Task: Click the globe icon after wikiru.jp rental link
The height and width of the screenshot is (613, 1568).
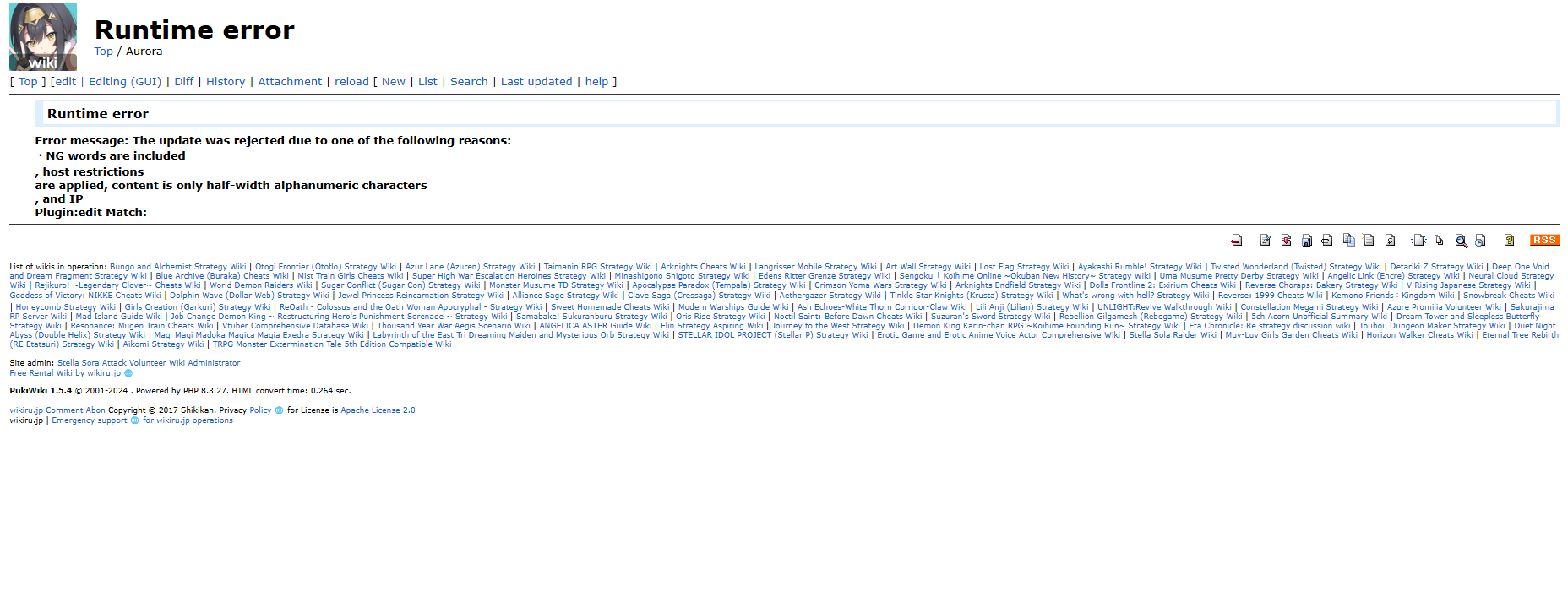Action: [128, 373]
